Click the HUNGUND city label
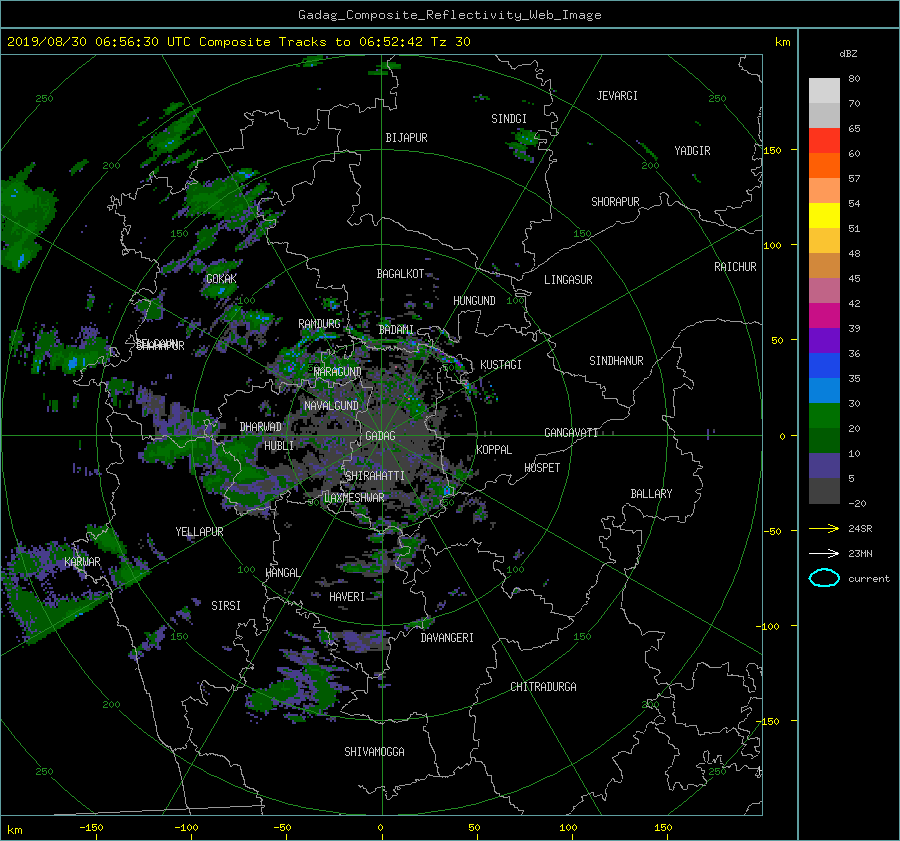 click(474, 301)
